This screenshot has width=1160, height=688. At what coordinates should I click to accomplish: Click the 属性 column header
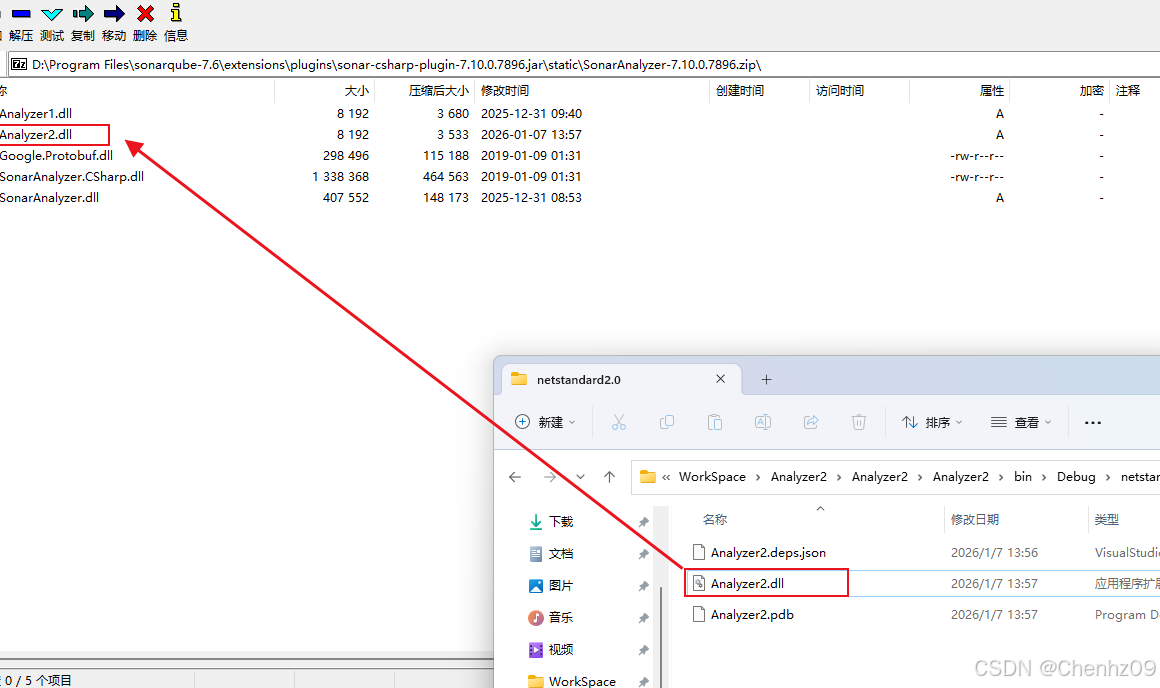991,91
